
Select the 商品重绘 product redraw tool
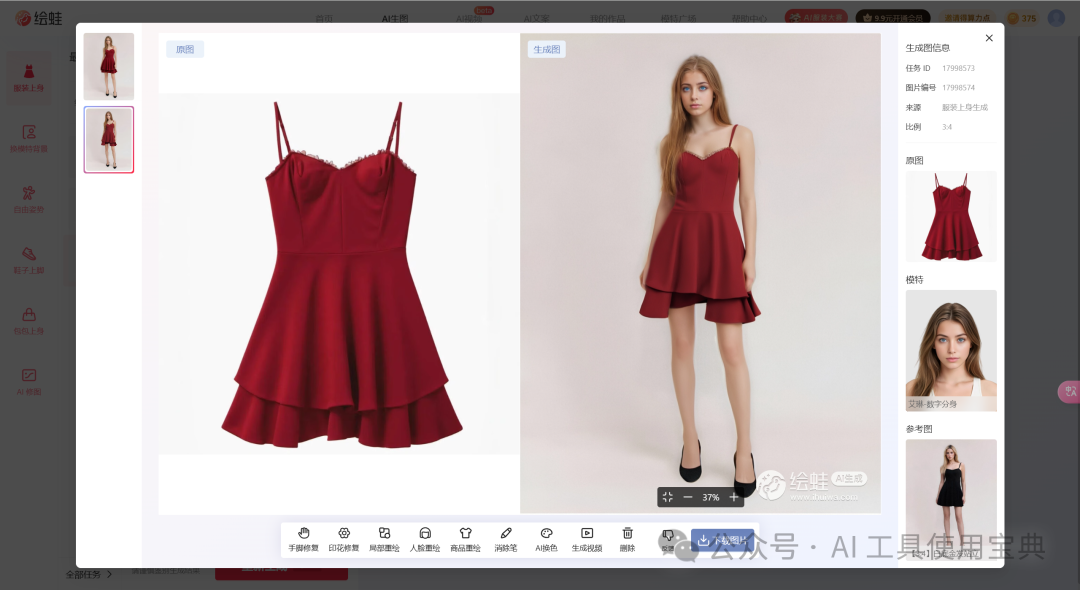[465, 538]
